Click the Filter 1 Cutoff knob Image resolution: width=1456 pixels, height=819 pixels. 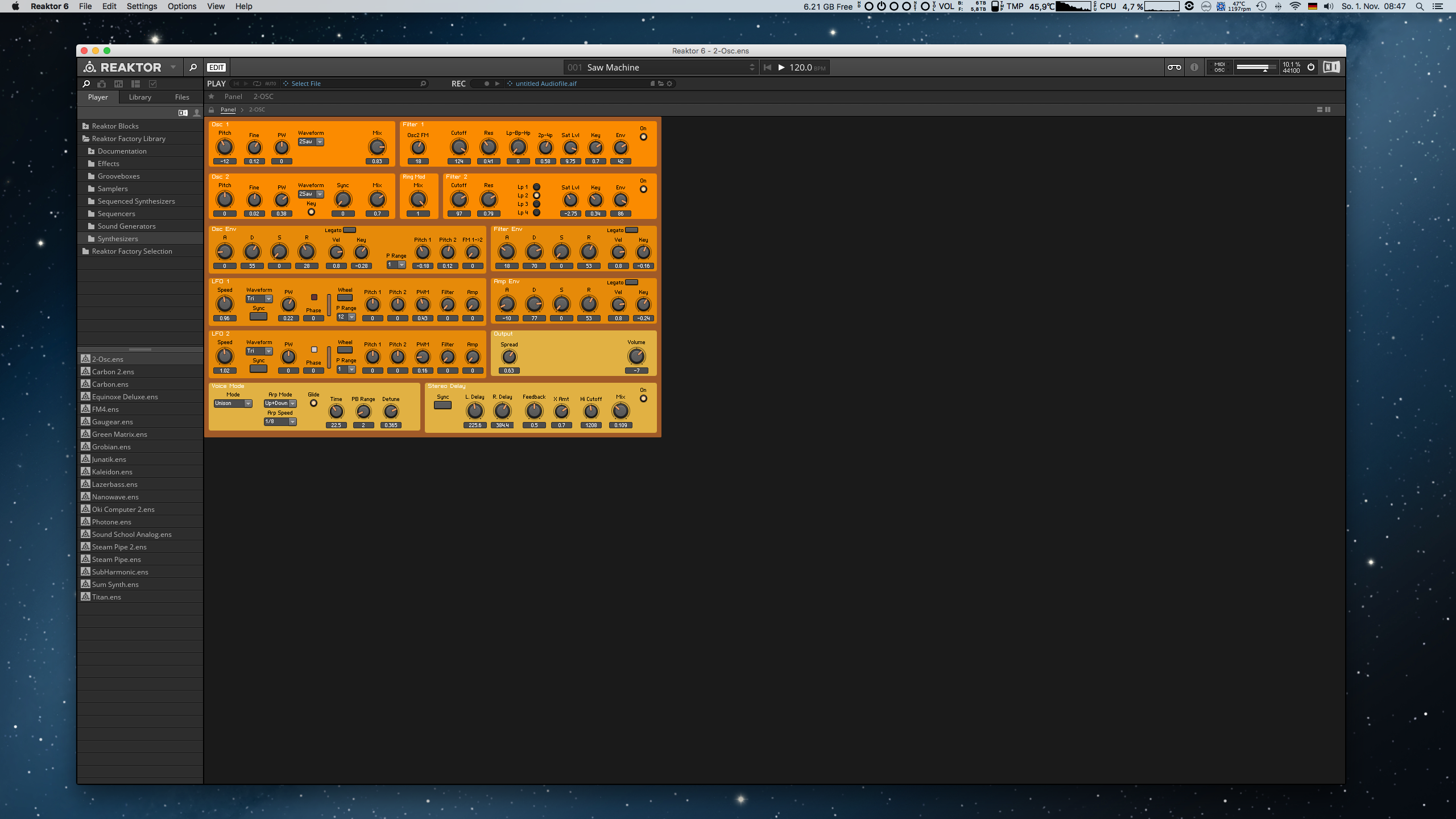pos(459,147)
